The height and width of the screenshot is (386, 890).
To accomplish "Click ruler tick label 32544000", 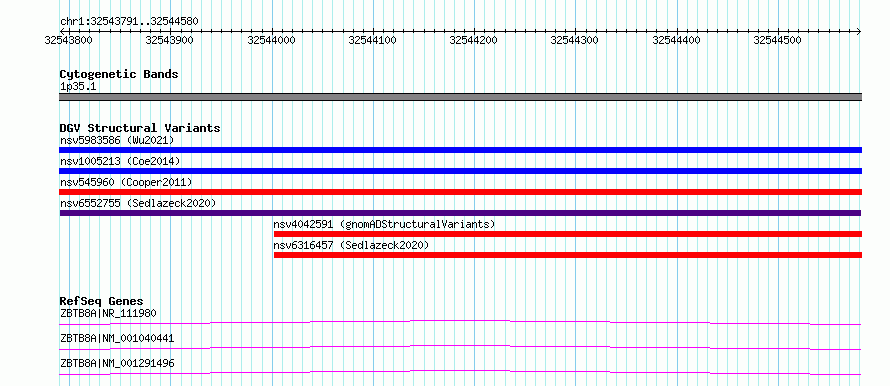I will tap(271, 40).
